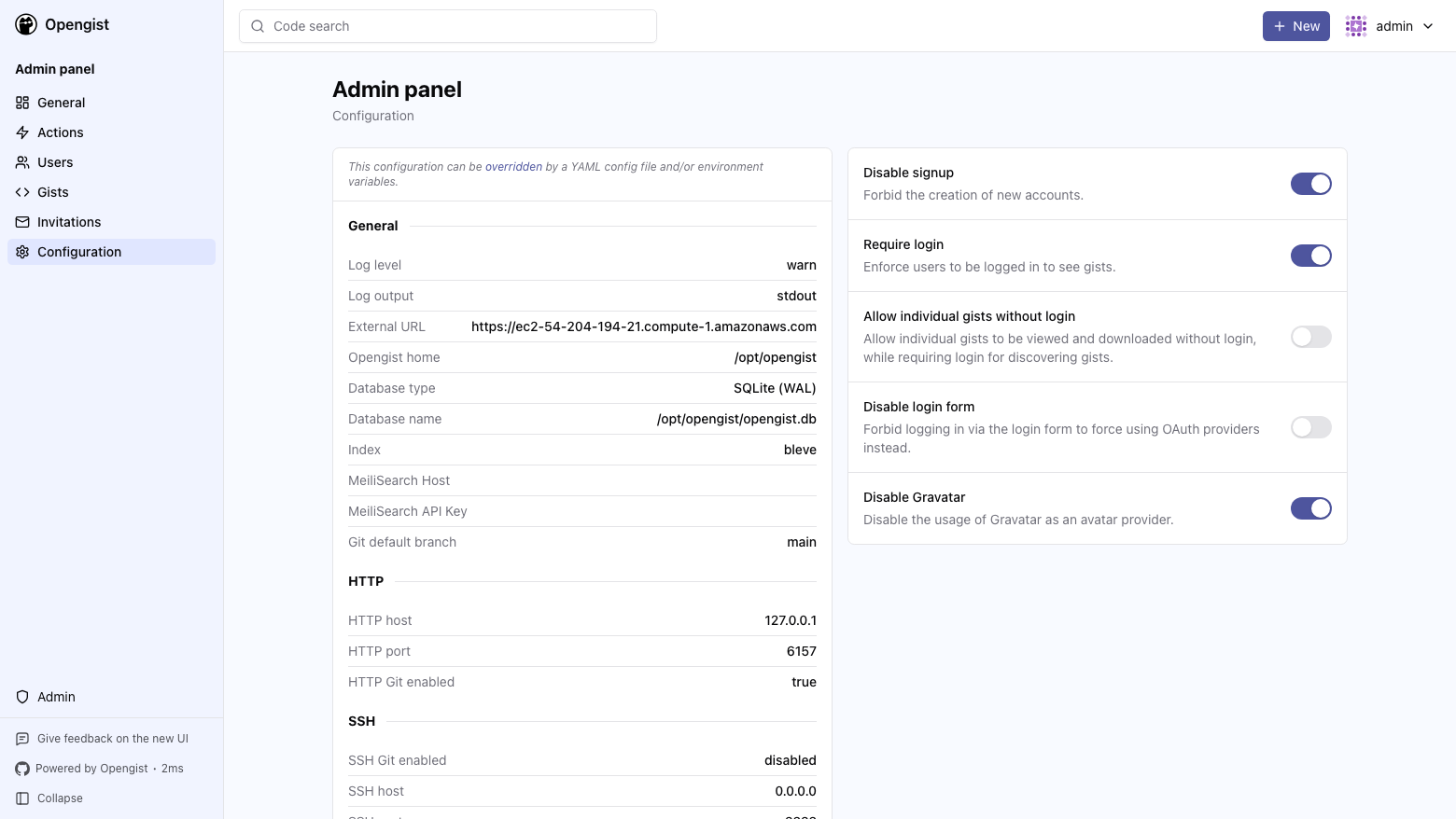The height and width of the screenshot is (819, 1456).
Task: Click the Log level value 'warn'
Action: click(x=802, y=265)
